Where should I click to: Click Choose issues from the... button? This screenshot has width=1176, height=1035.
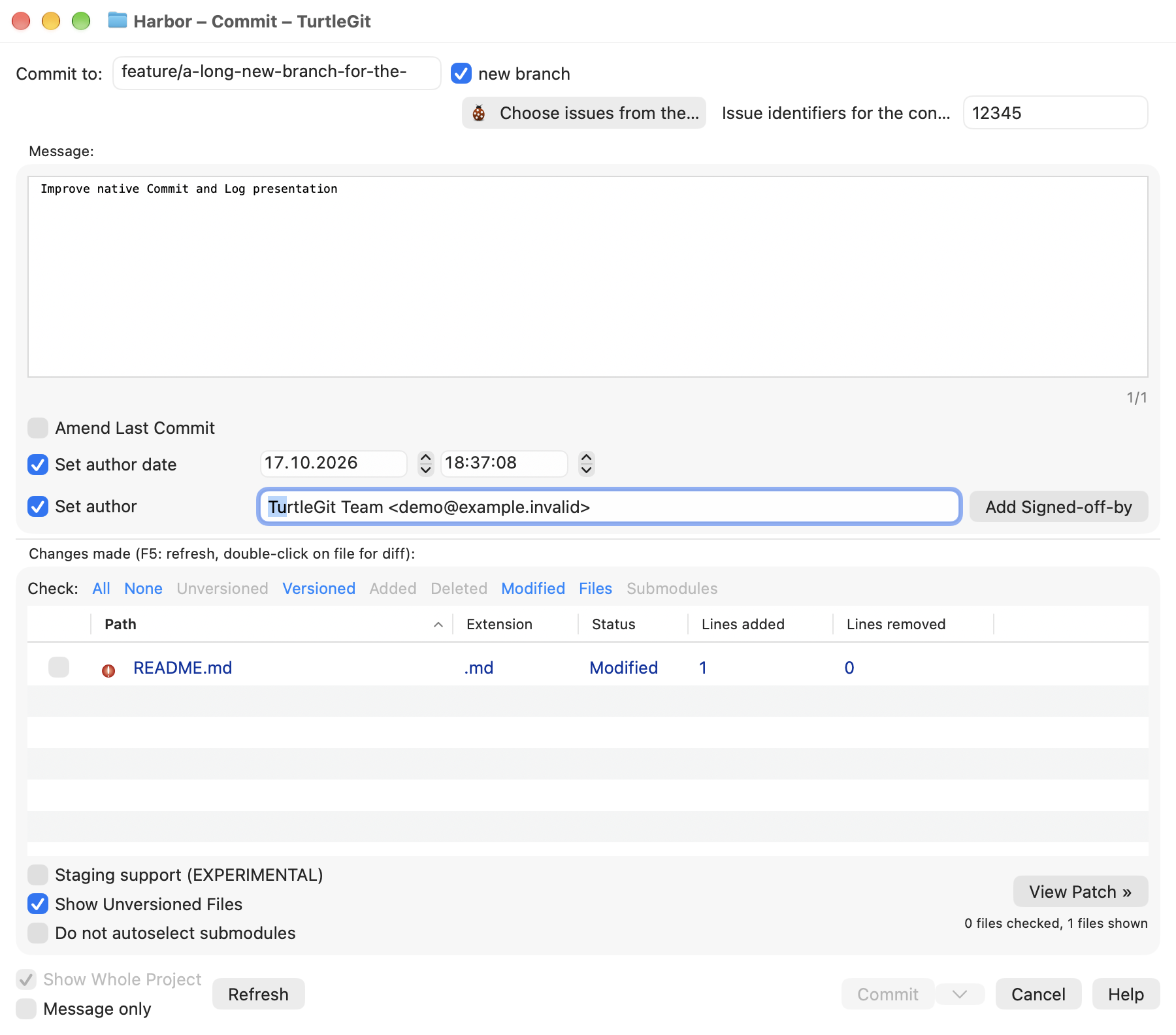(584, 113)
